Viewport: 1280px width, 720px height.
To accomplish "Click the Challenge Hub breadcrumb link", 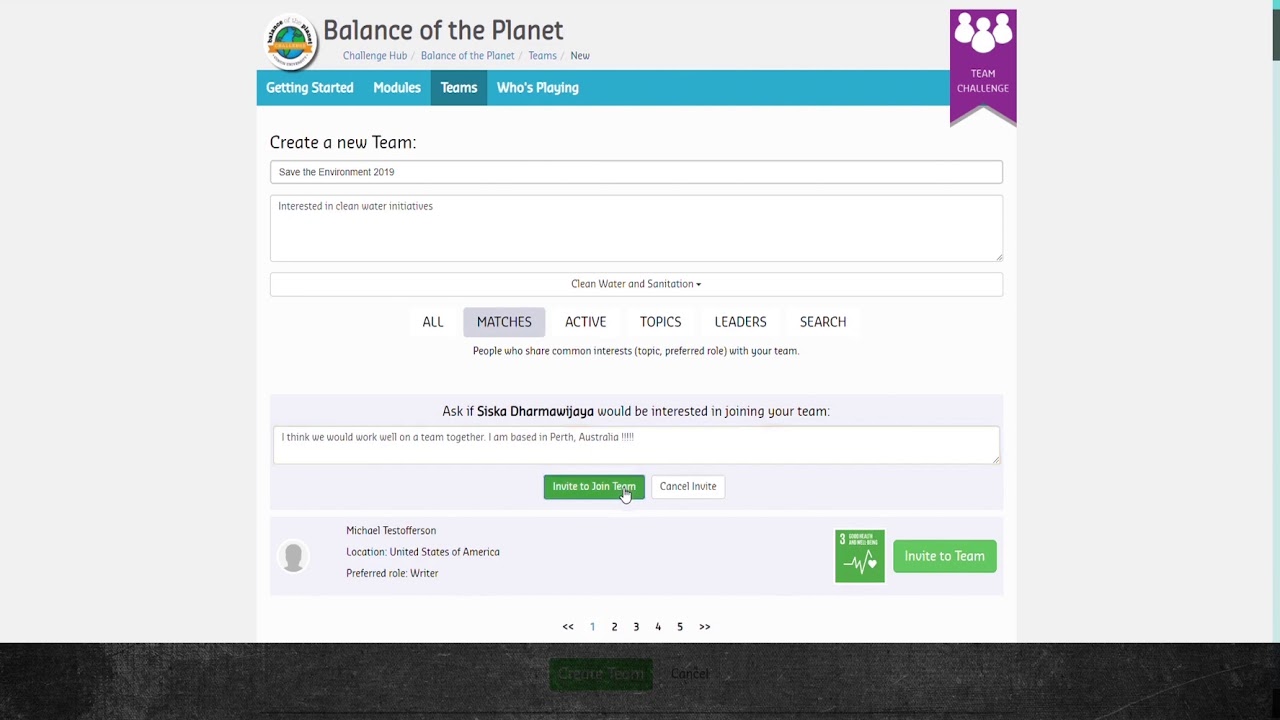I will coord(375,56).
